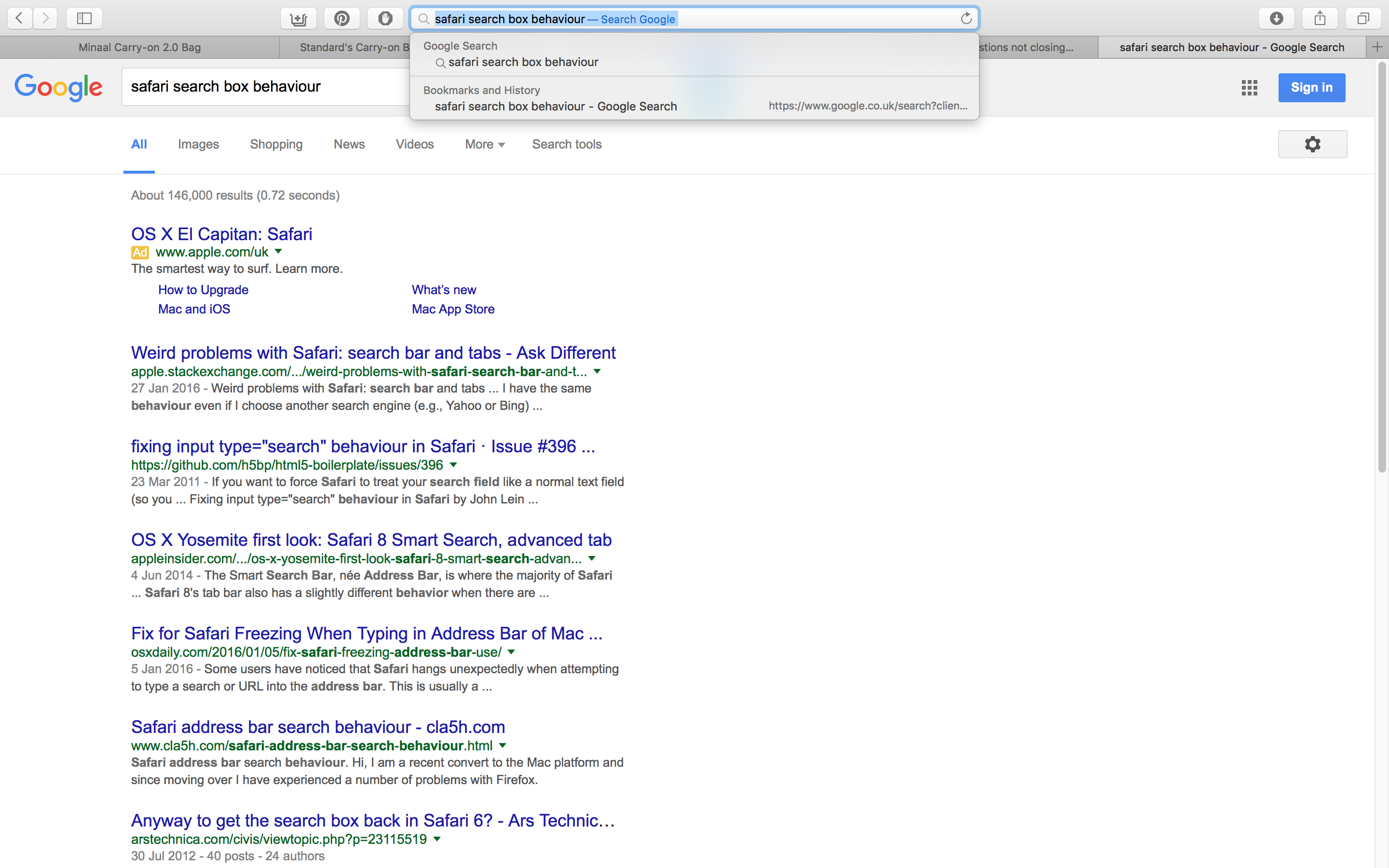1389x868 pixels.
Task: Click the Pinterest extension icon
Action: pyautogui.click(x=342, y=18)
